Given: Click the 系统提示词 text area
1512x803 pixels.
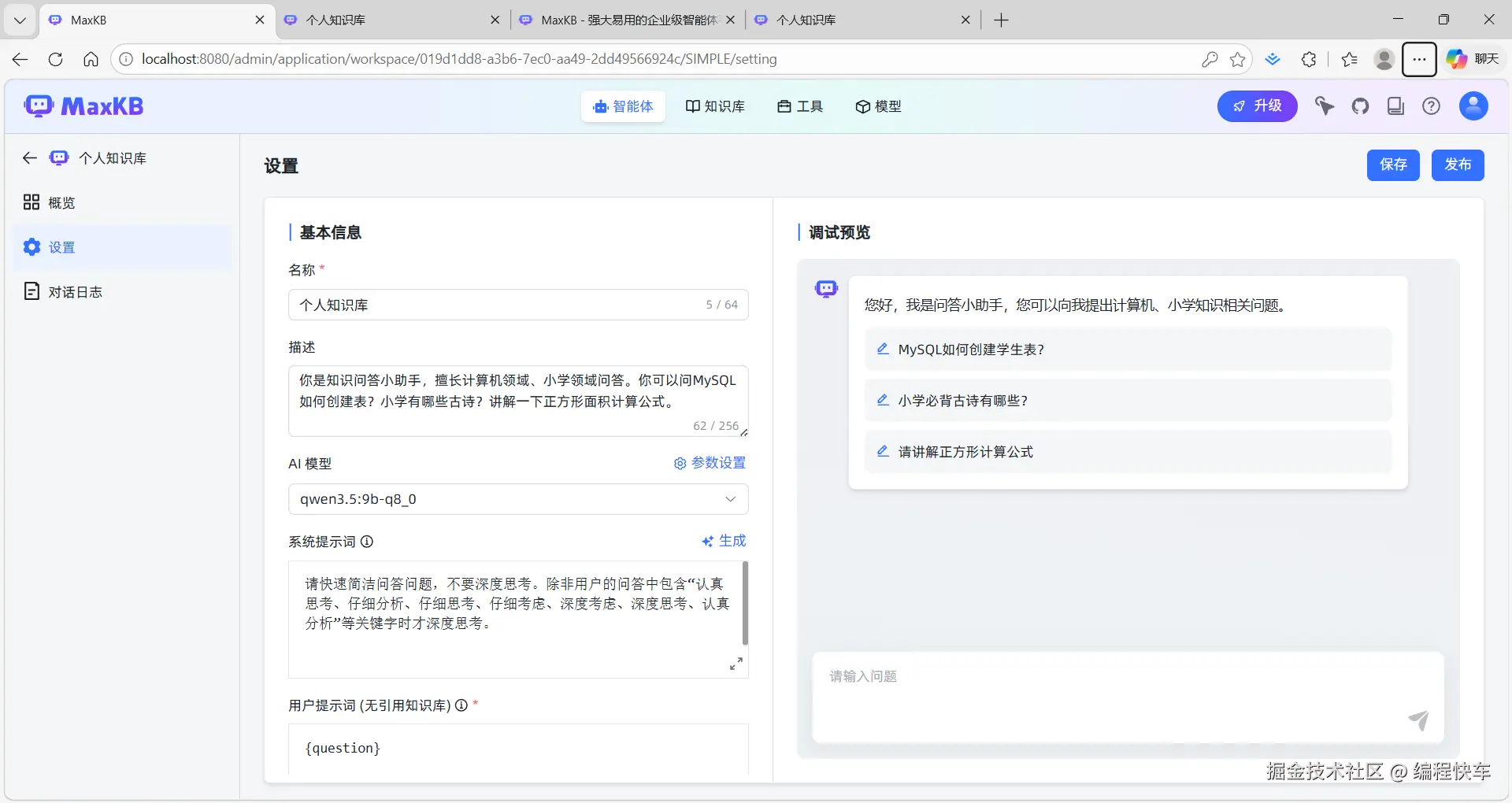Looking at the screenshot, I should [x=518, y=620].
